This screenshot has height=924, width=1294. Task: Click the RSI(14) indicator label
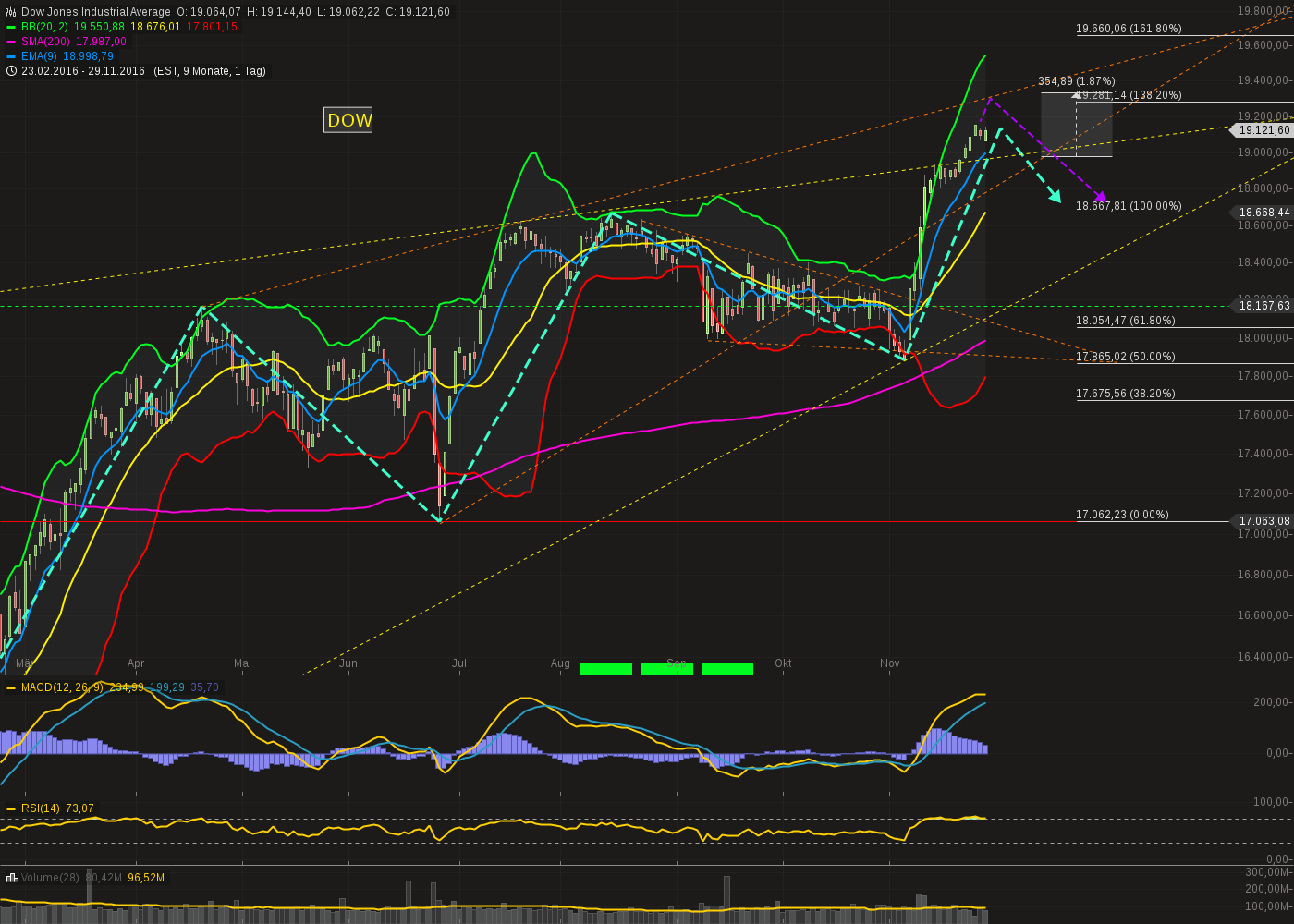(41, 808)
